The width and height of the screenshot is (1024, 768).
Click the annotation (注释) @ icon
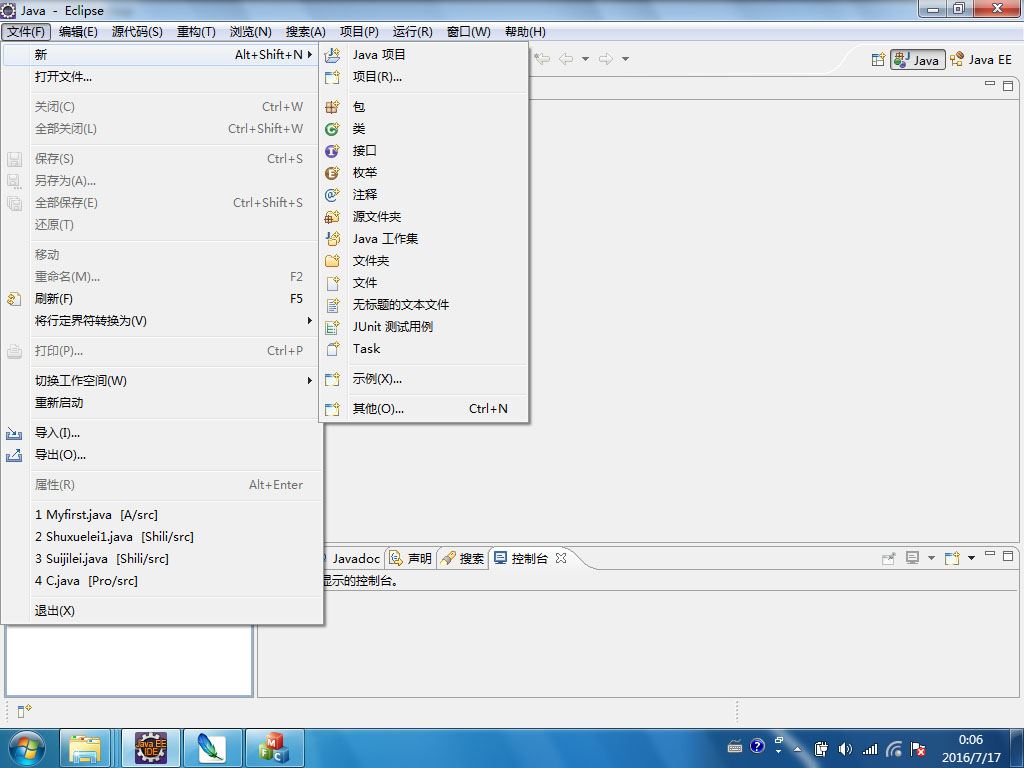tap(332, 195)
